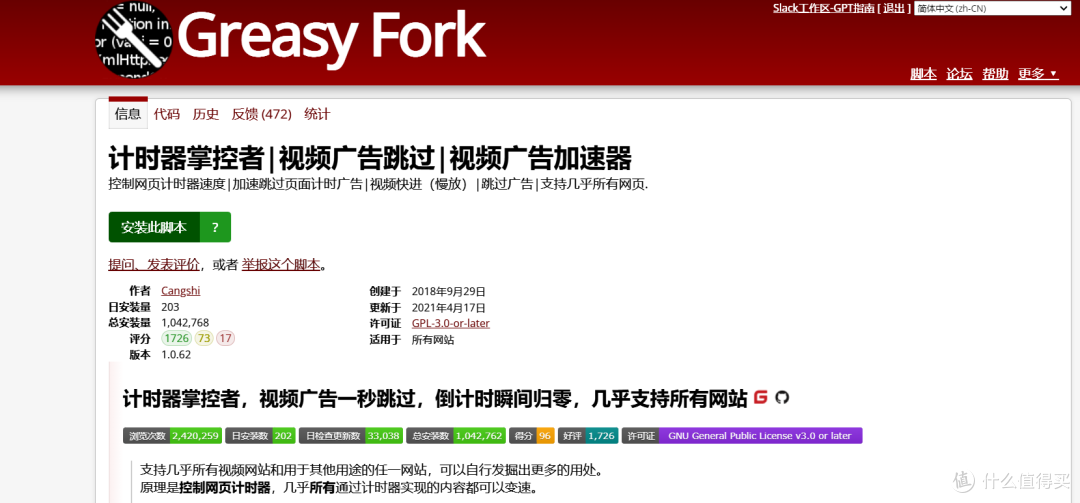Open the 反馈 (472) tab
This screenshot has width=1080, height=503.
[x=262, y=114]
